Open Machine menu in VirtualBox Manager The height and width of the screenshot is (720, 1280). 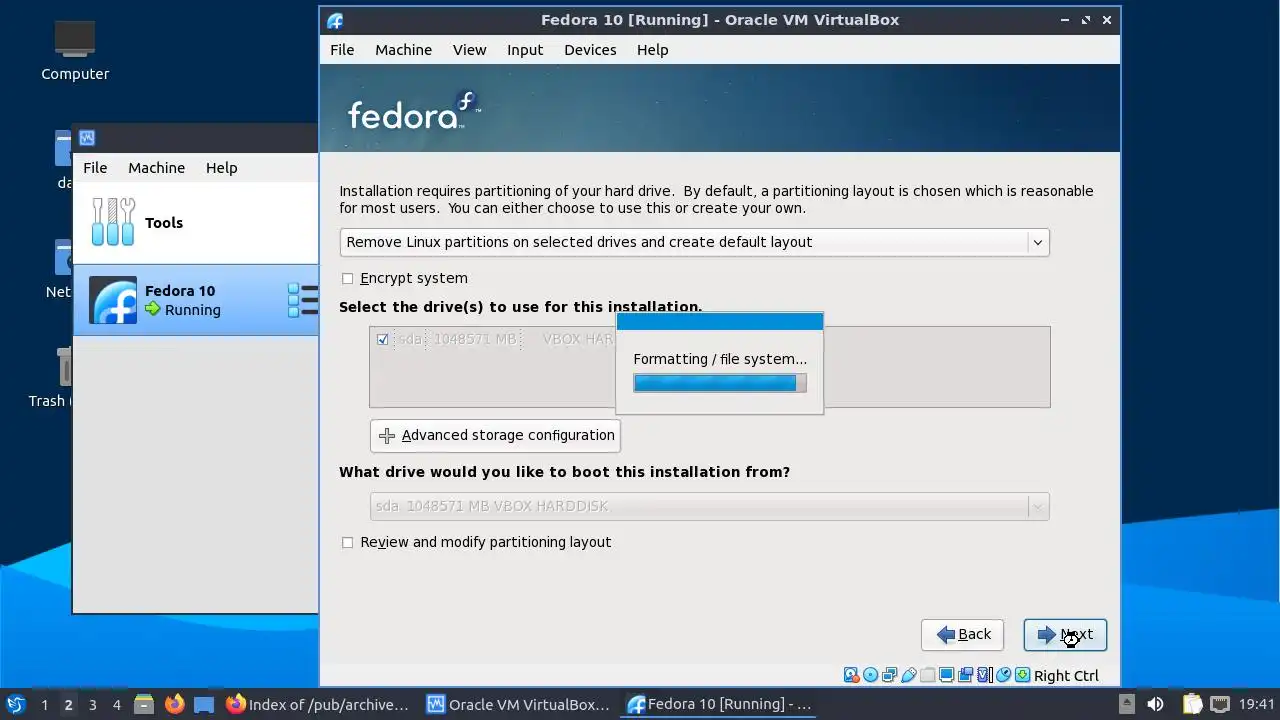pos(156,168)
